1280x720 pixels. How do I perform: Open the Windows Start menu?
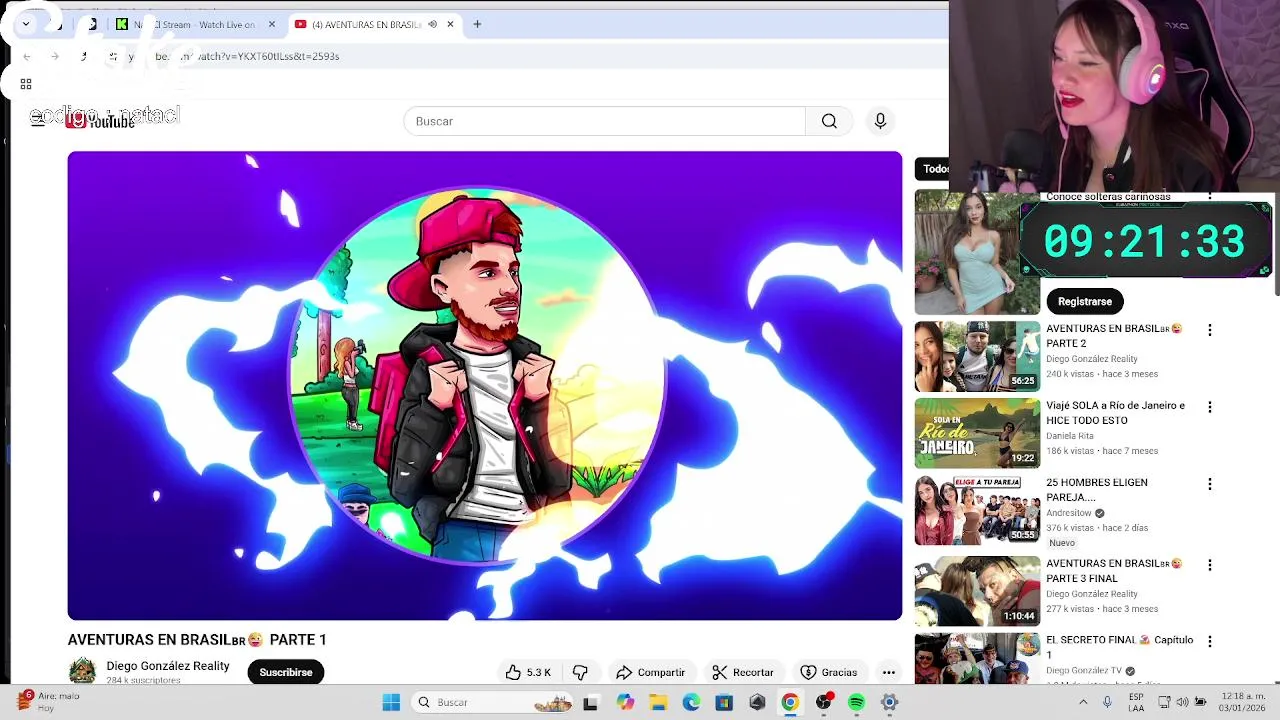391,702
